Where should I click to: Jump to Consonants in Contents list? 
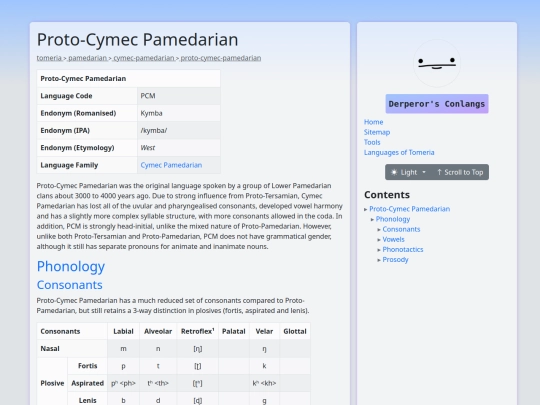(401, 229)
